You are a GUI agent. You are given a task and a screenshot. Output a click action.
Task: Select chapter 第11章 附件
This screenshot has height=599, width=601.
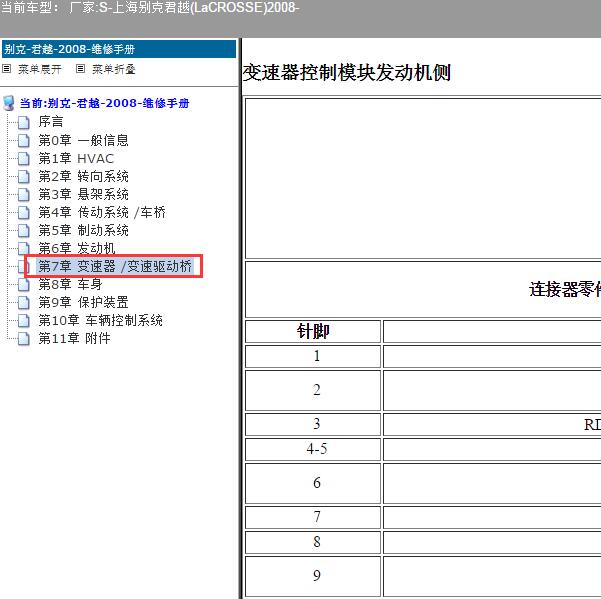click(75, 338)
